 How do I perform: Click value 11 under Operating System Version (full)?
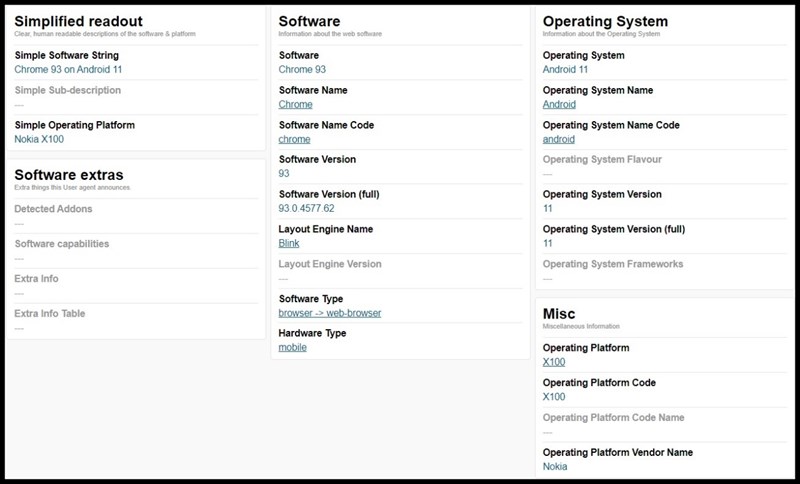point(547,243)
